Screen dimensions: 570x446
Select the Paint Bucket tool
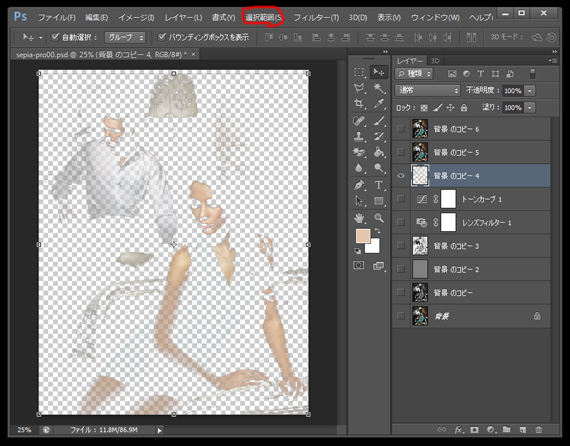click(x=379, y=152)
